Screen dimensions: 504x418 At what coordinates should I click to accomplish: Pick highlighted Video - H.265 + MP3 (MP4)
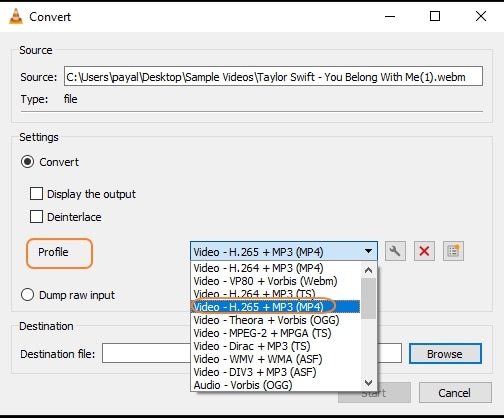tap(276, 307)
